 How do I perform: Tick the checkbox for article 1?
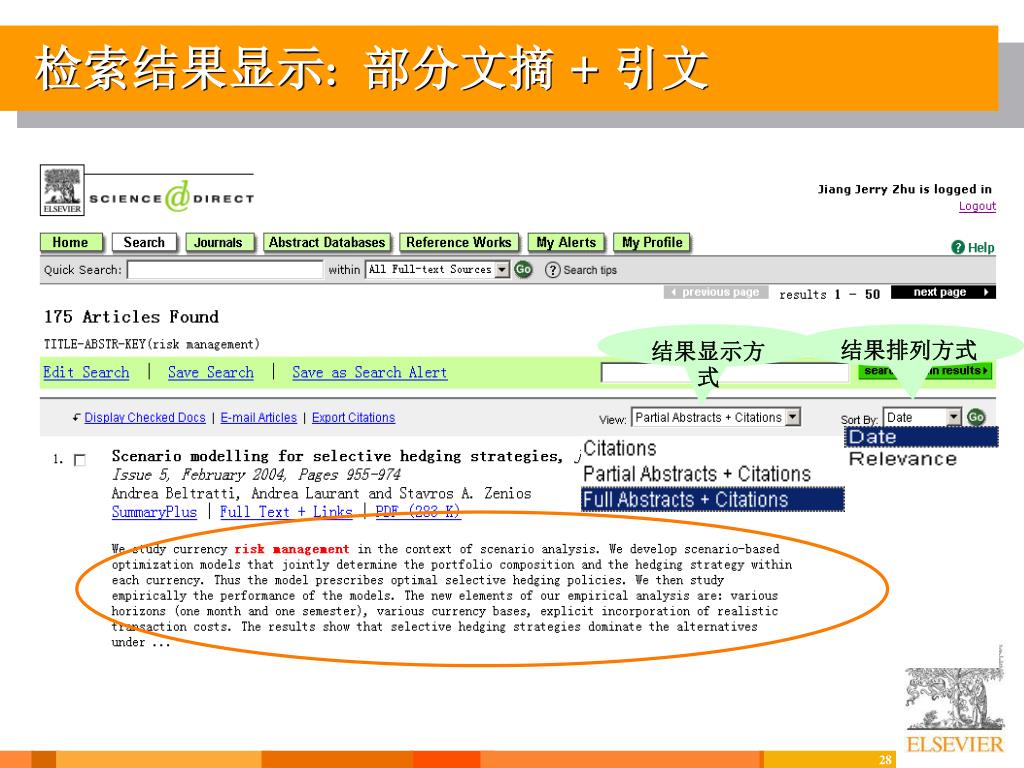tap(80, 460)
